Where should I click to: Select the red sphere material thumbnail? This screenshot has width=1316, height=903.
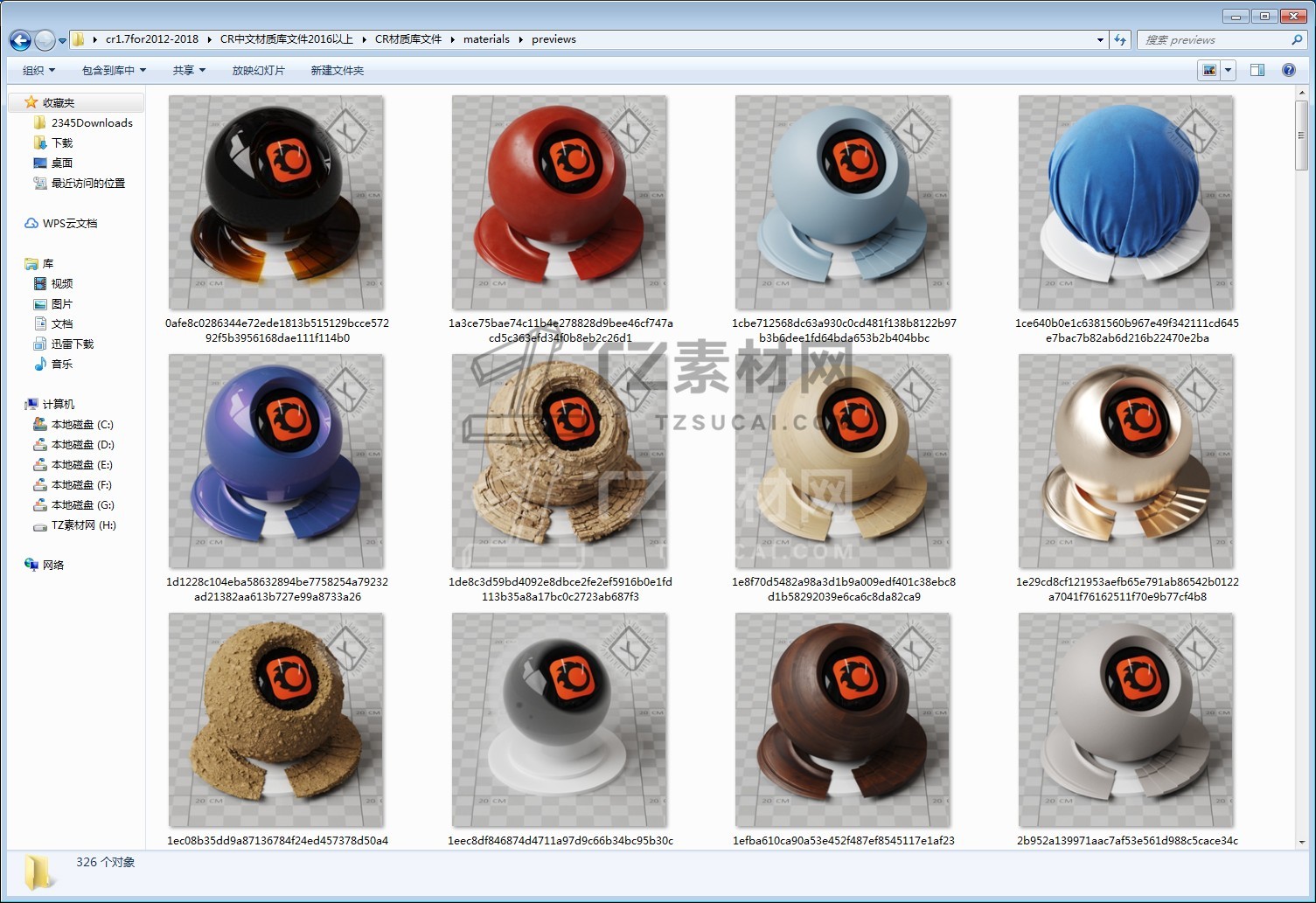(560, 202)
